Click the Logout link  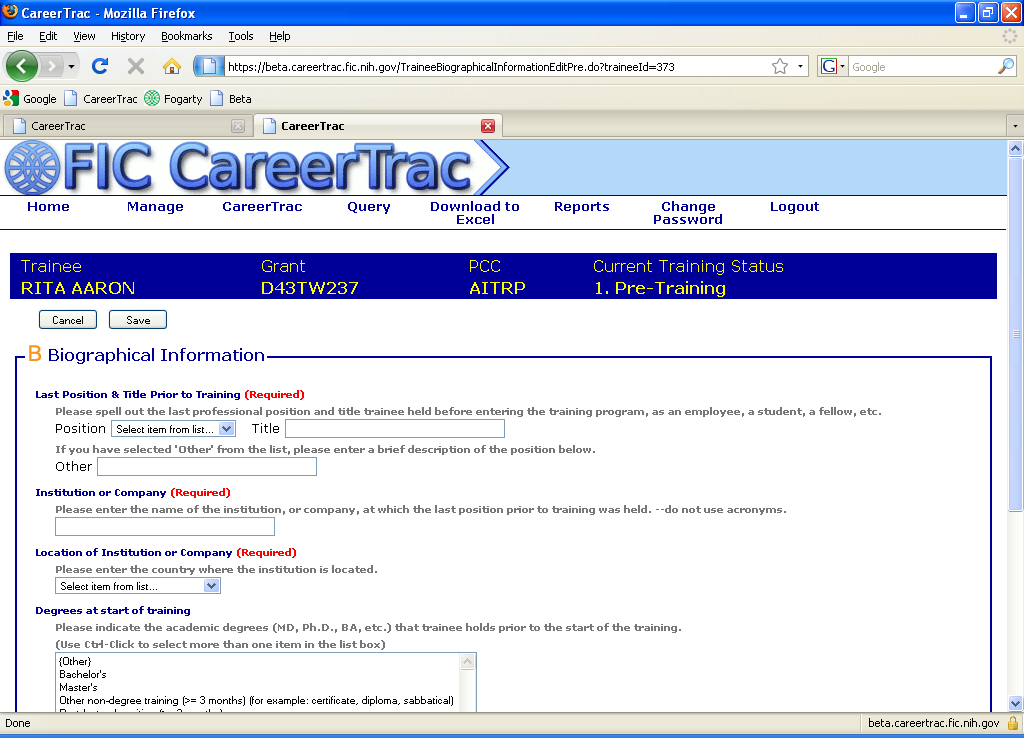[794, 206]
